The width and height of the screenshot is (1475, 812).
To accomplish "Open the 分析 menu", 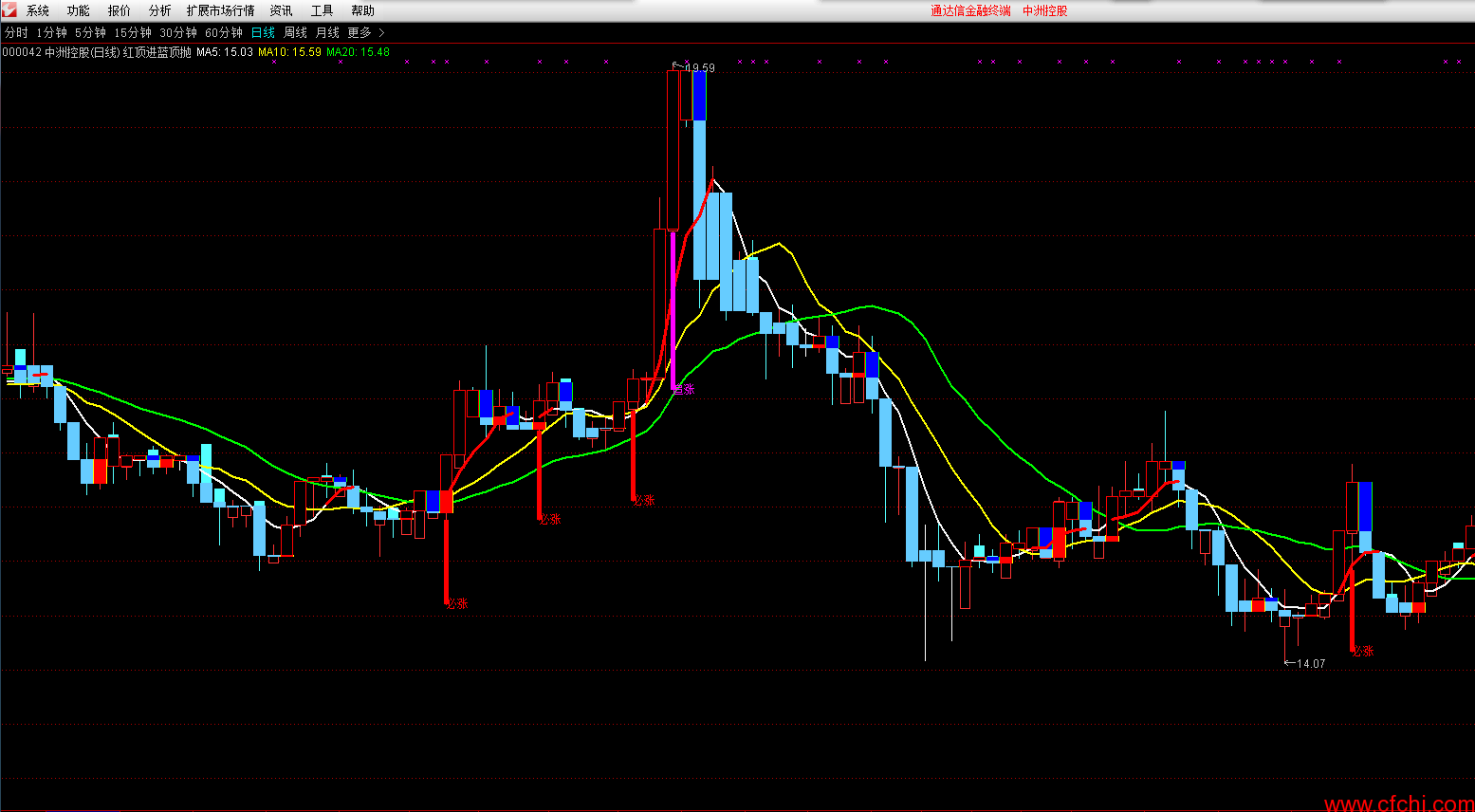I will pyautogui.click(x=160, y=11).
